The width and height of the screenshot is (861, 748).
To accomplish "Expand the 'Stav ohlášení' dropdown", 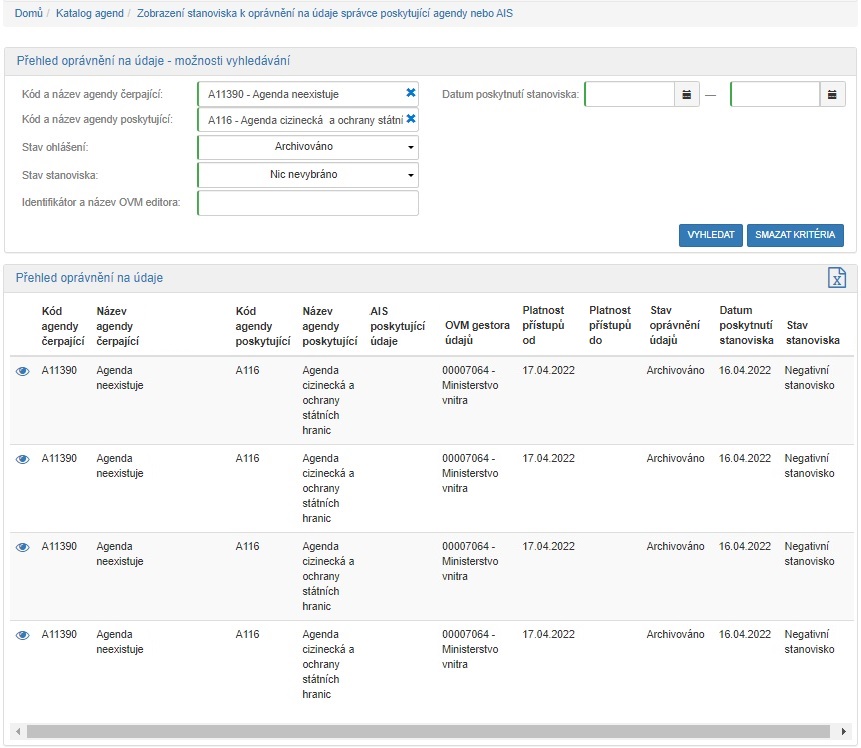I will [308, 147].
